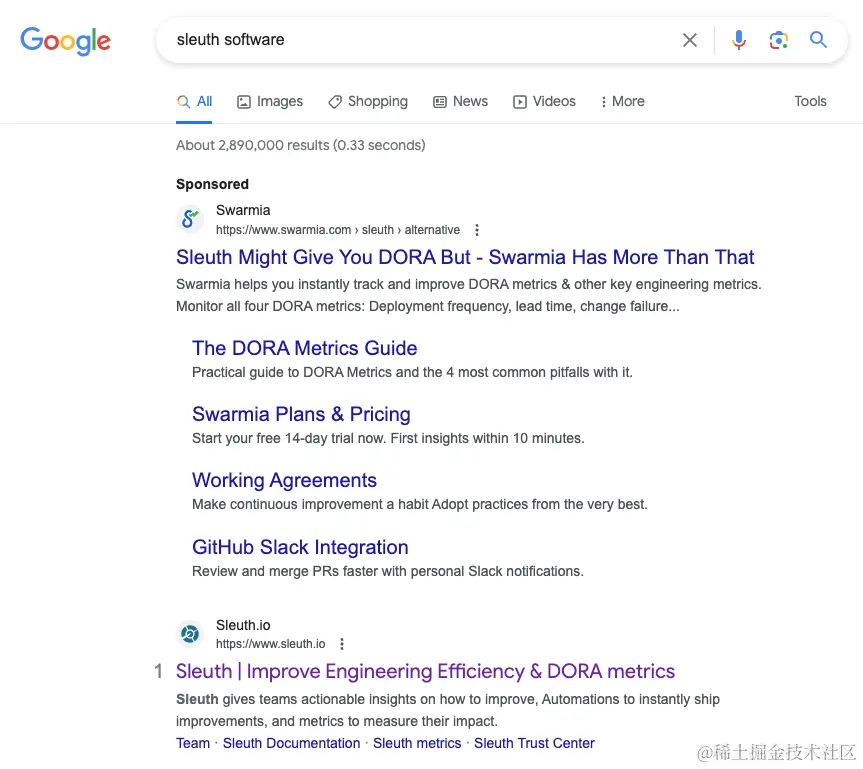Open the three-dot menu beside the Swarmia URL
The width and height of the screenshot is (863, 769).
477,230
